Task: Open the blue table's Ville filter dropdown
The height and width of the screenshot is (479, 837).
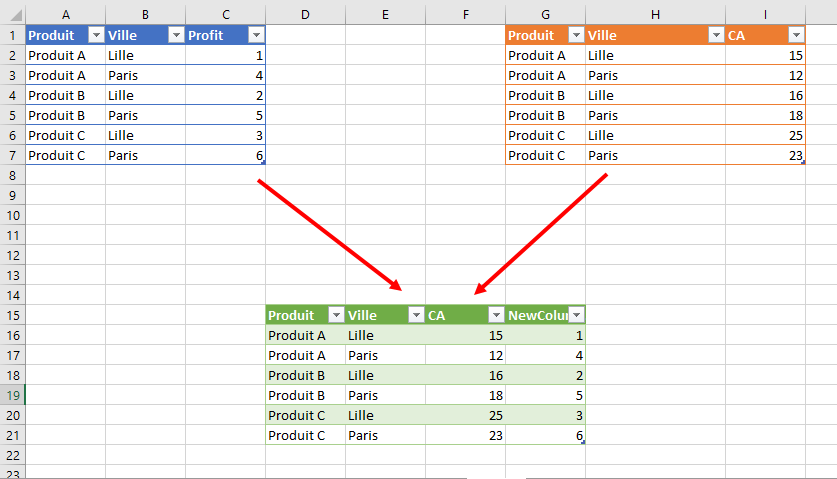Action: [175, 35]
